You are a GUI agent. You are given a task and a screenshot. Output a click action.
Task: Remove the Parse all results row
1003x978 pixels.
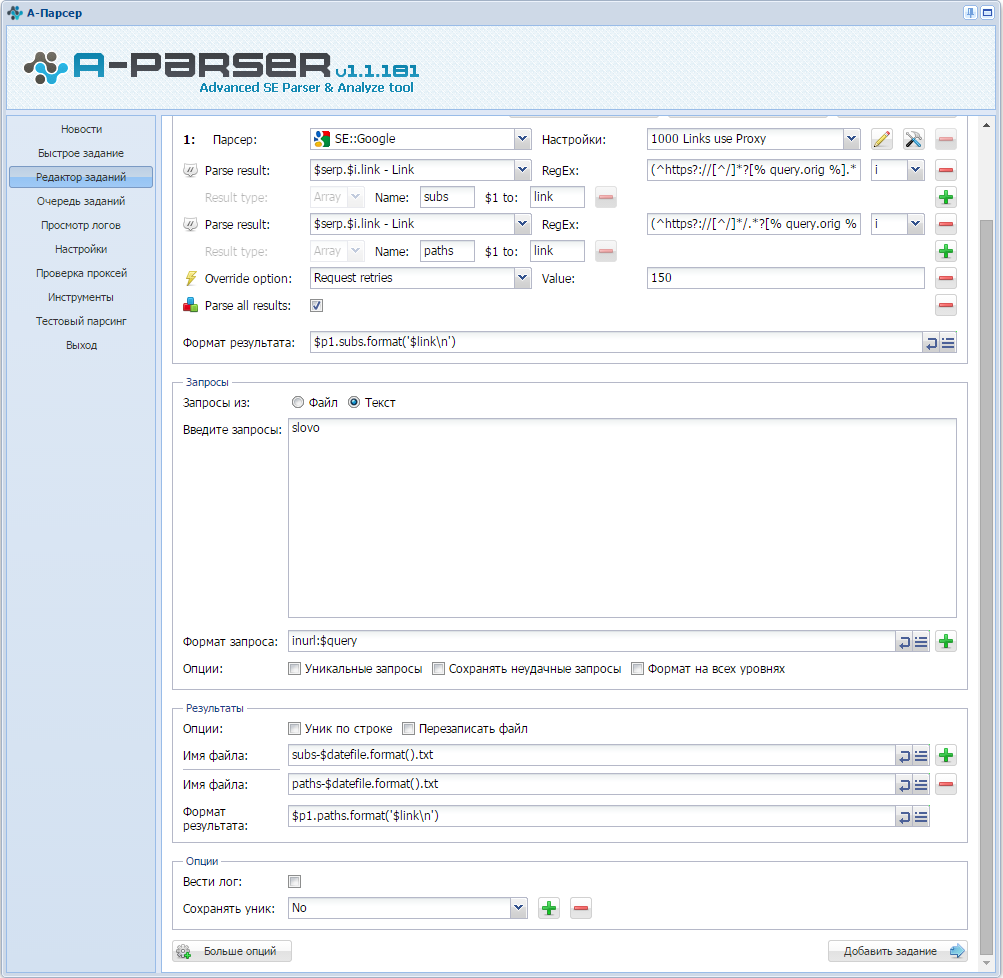945,306
